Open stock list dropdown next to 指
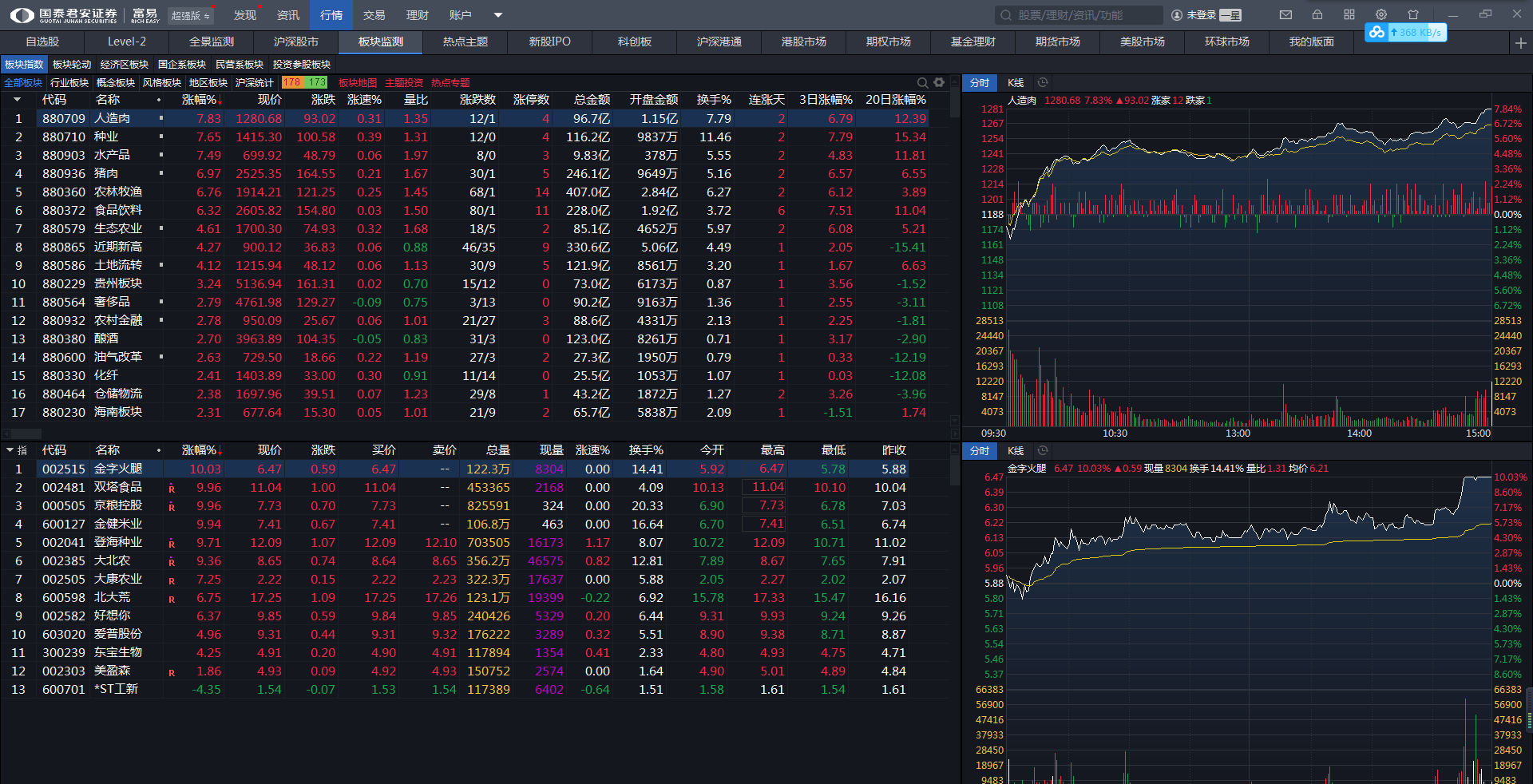 tap(10, 450)
